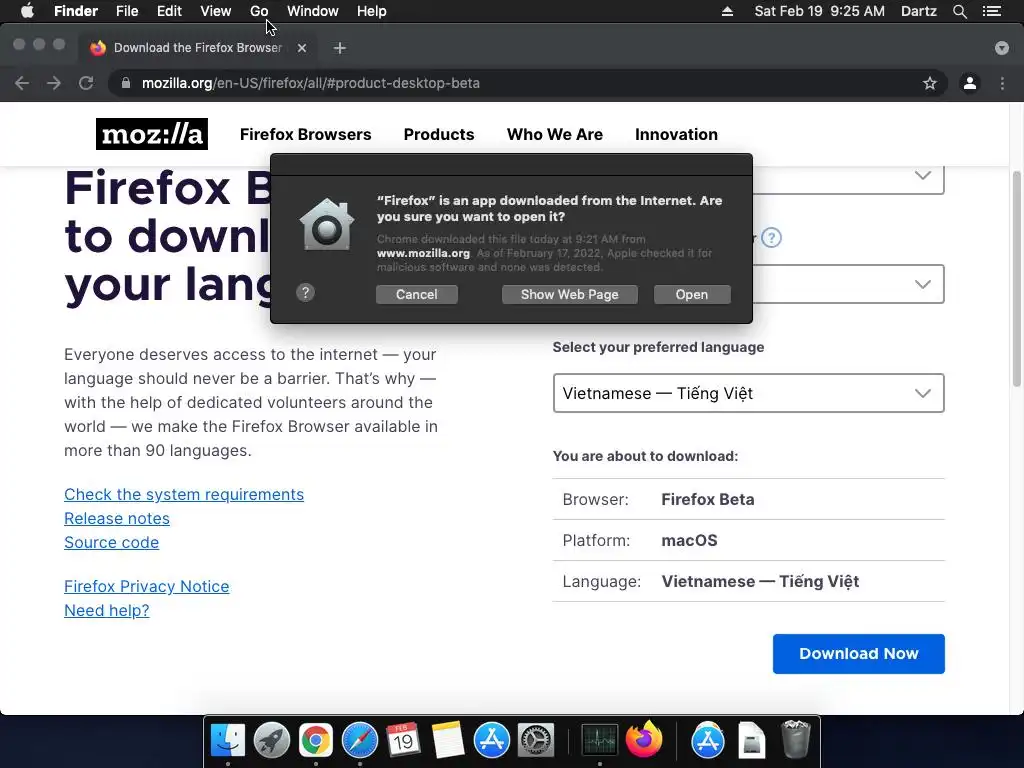Viewport: 1024px width, 768px height.
Task: Click Cancel in the Firefox dialog
Action: [x=417, y=295]
